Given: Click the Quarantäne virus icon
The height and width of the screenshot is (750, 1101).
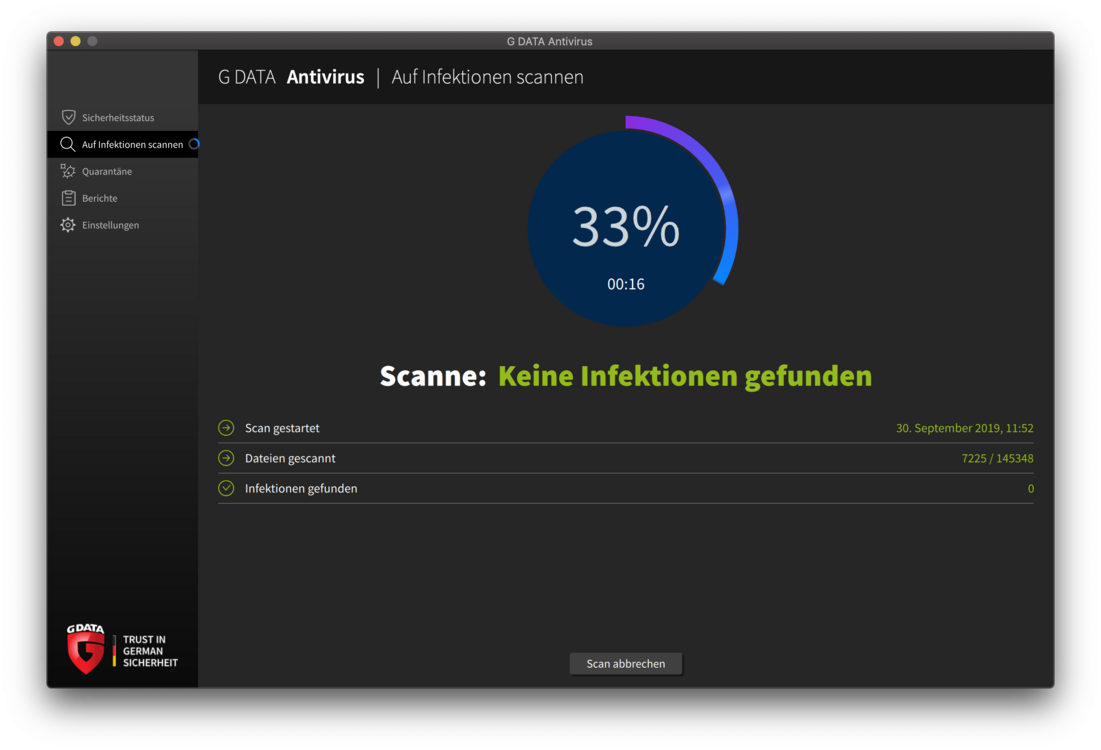Looking at the screenshot, I should pos(67,171).
